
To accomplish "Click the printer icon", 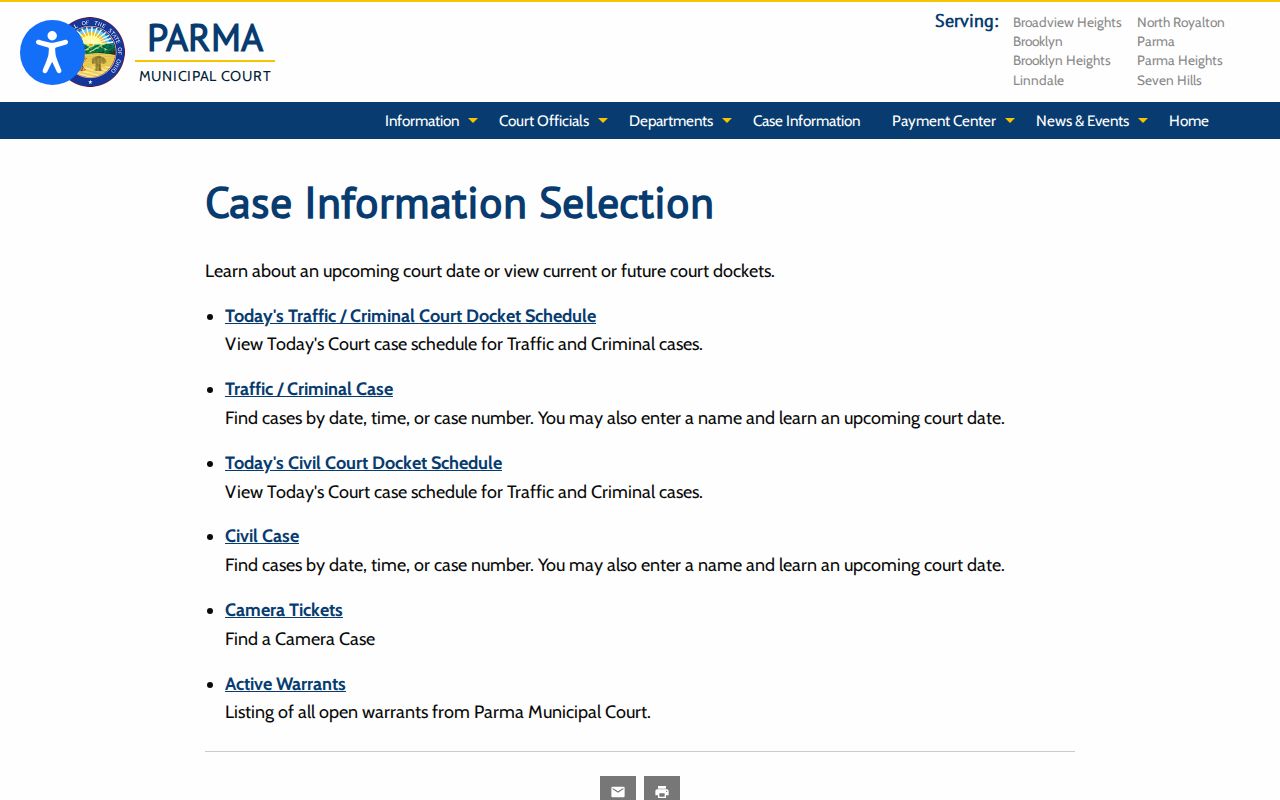I will pos(662,789).
